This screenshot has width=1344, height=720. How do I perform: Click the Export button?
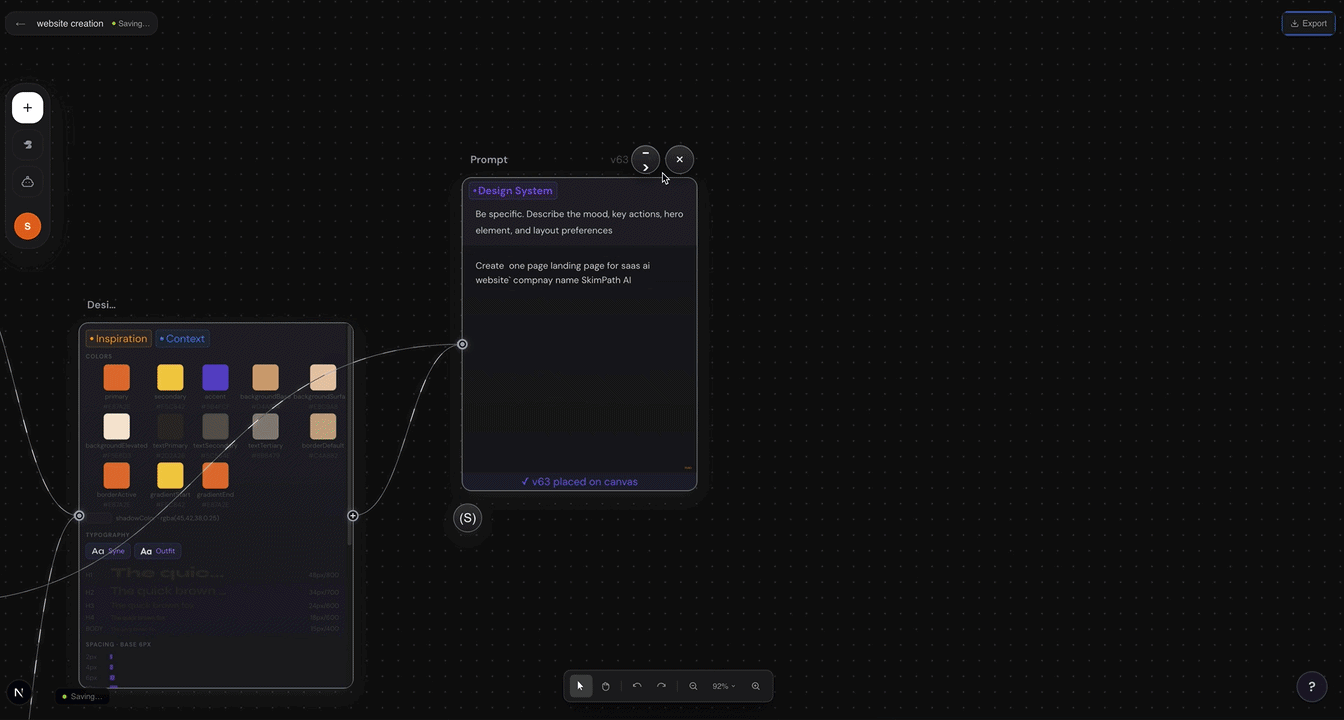point(1308,23)
